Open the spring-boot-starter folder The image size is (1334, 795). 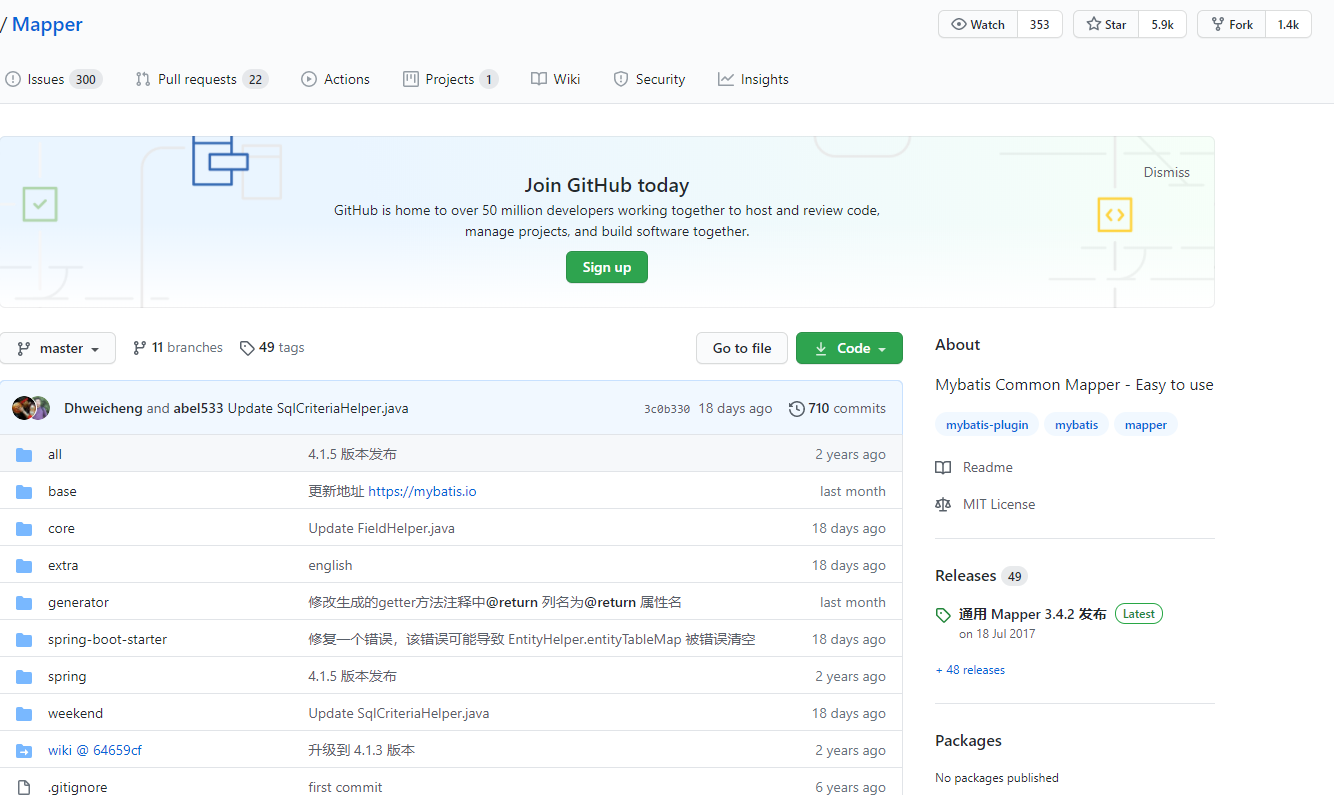[x=107, y=639]
